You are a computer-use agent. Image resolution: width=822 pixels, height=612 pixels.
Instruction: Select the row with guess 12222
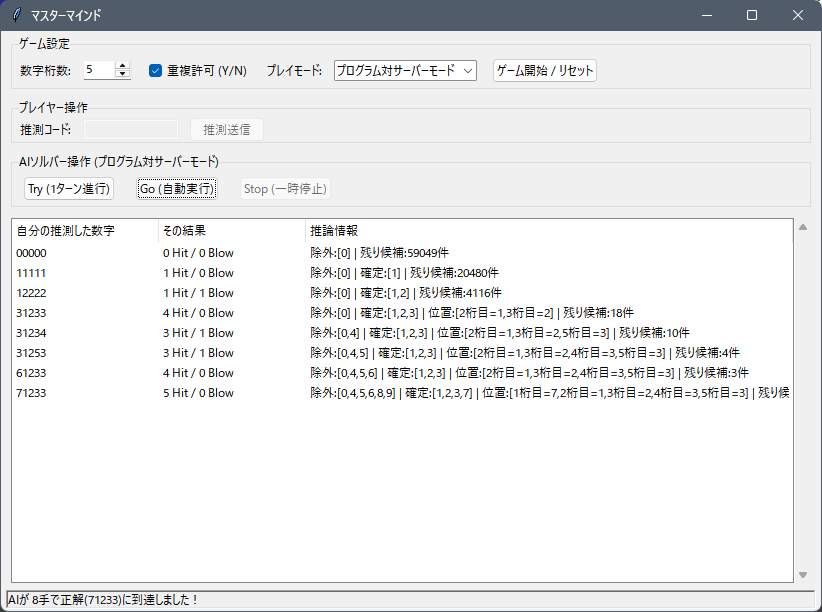point(402,293)
